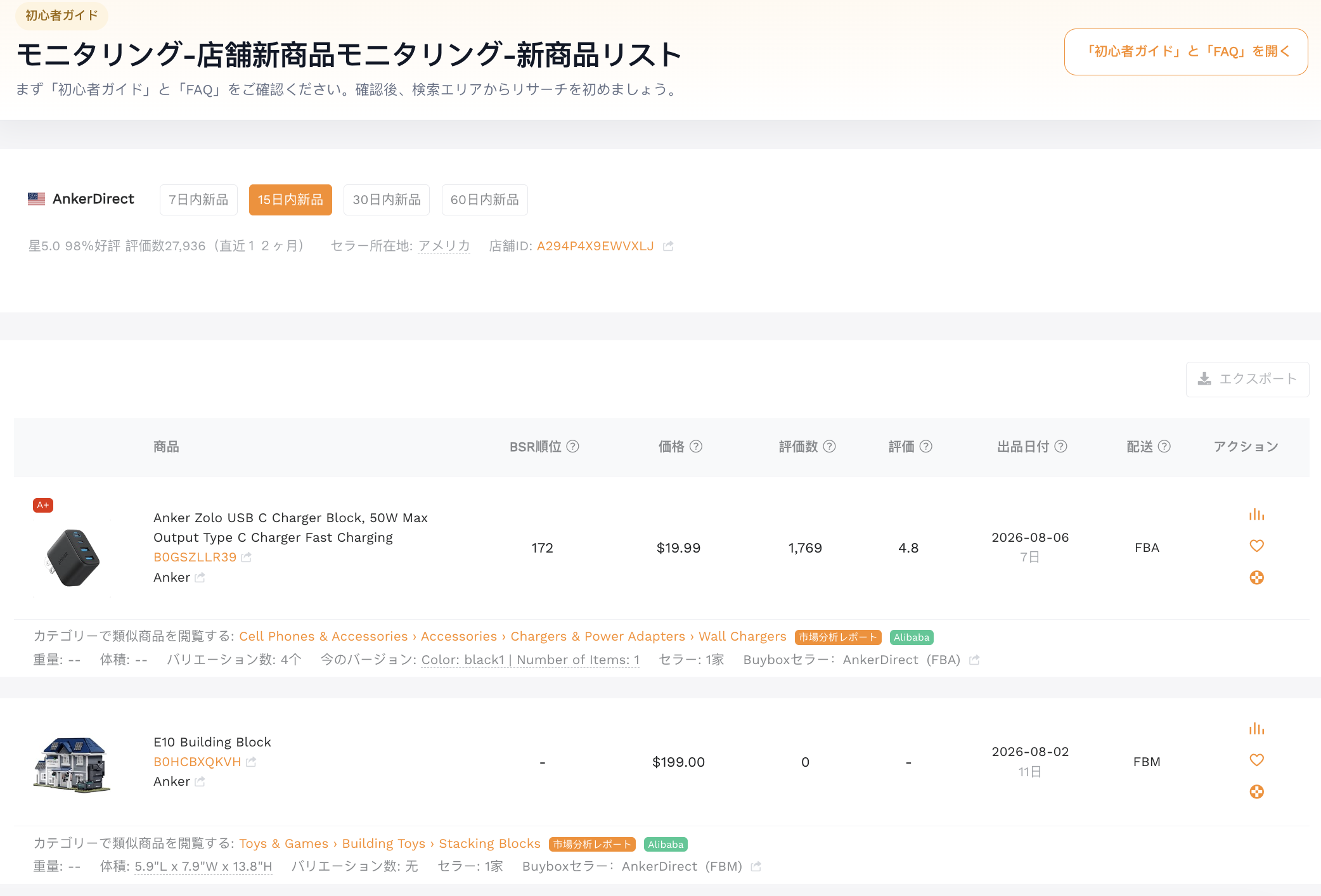Click the round target icon in Anker Zolo row
The height and width of the screenshot is (896, 1321).
pyautogui.click(x=1256, y=577)
